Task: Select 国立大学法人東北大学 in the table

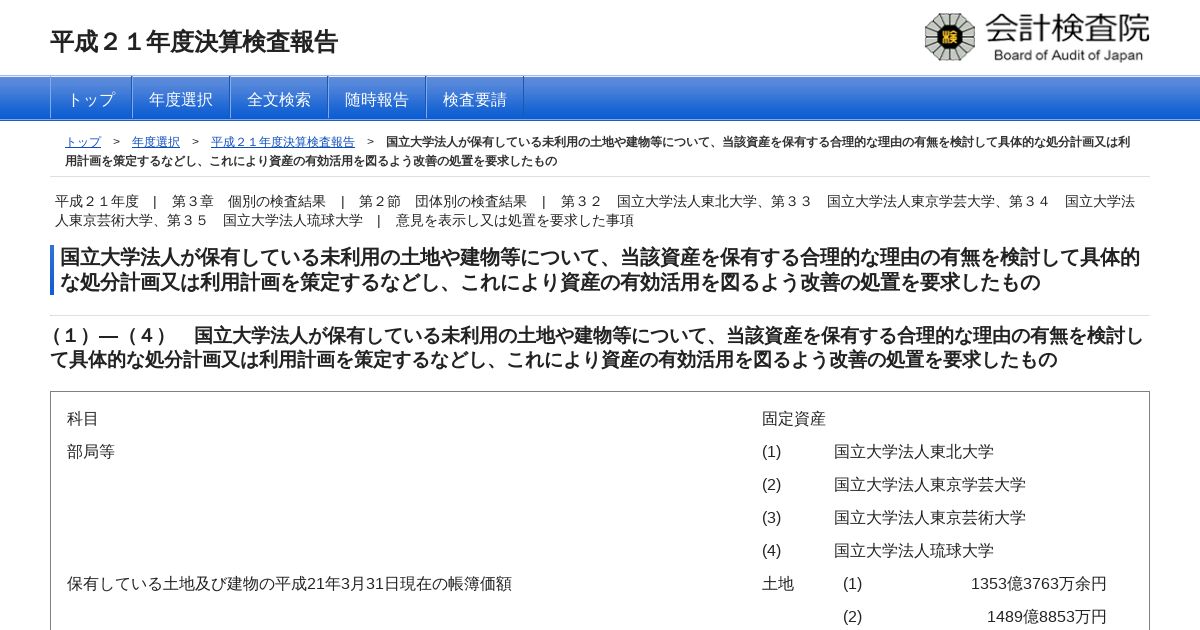Action: (x=914, y=452)
